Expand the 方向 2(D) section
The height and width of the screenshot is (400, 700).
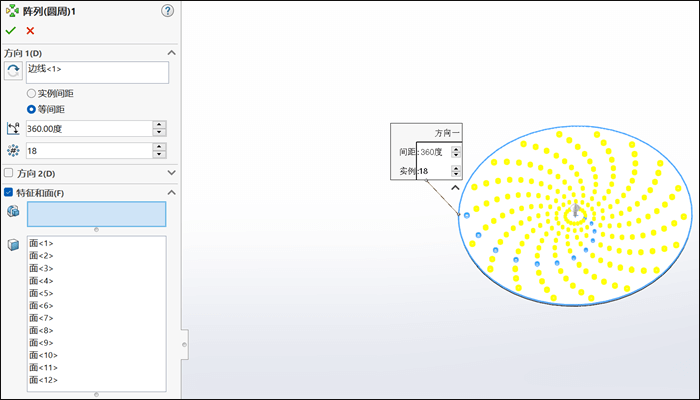pos(171,173)
